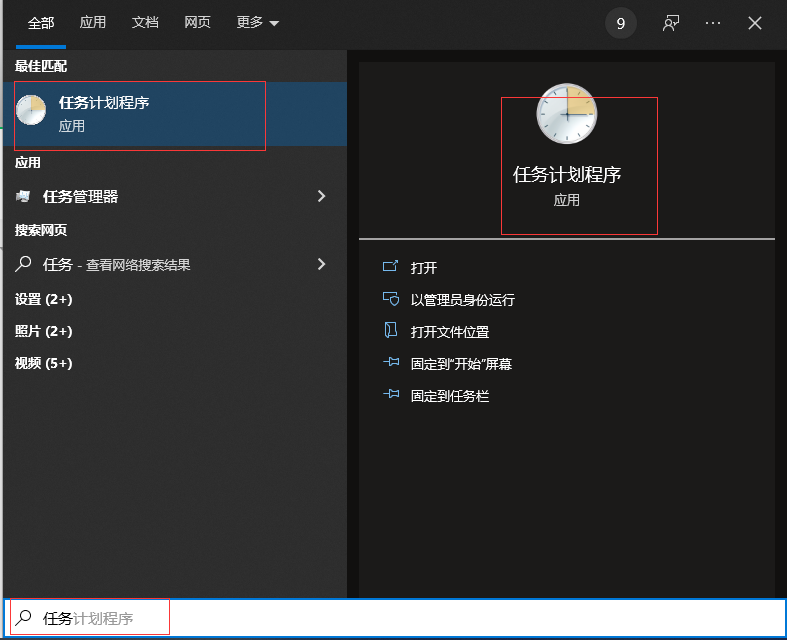This screenshot has width=787, height=640.
Task: Click the magnifier icon beside 任务 web result
Action: point(23,264)
